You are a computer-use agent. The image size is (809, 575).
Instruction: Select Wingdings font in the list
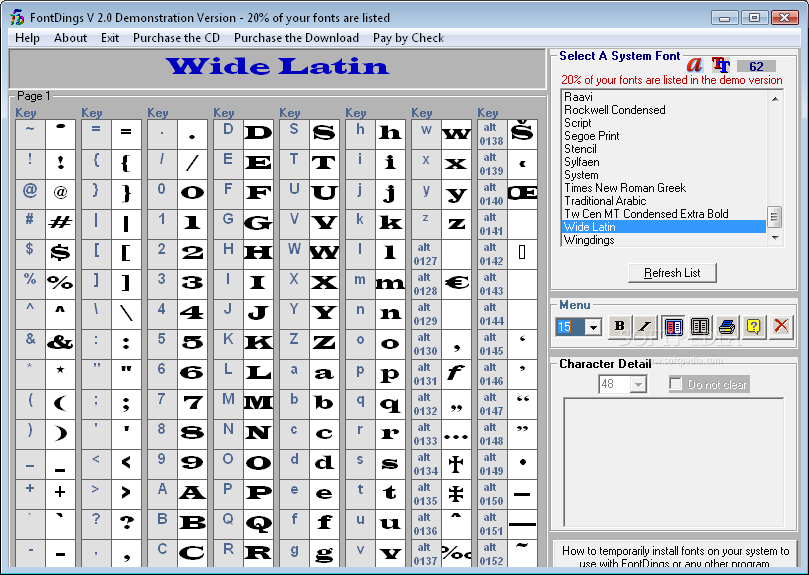664,240
